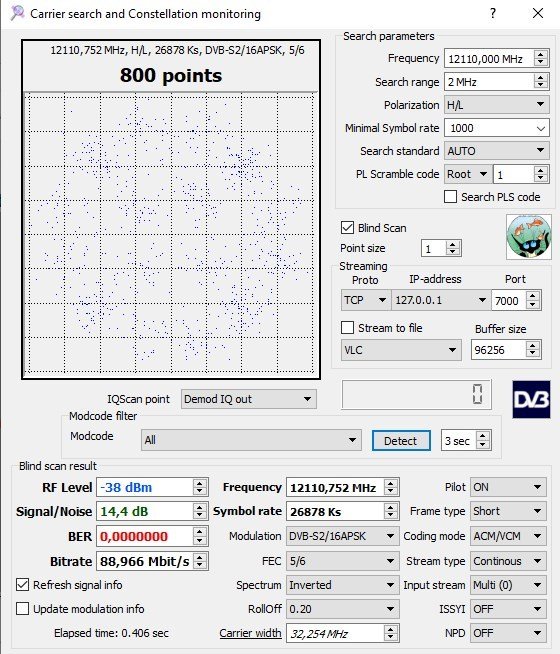This screenshot has width=560, height=654.
Task: Open the VLC player dropdown
Action: pos(401,350)
